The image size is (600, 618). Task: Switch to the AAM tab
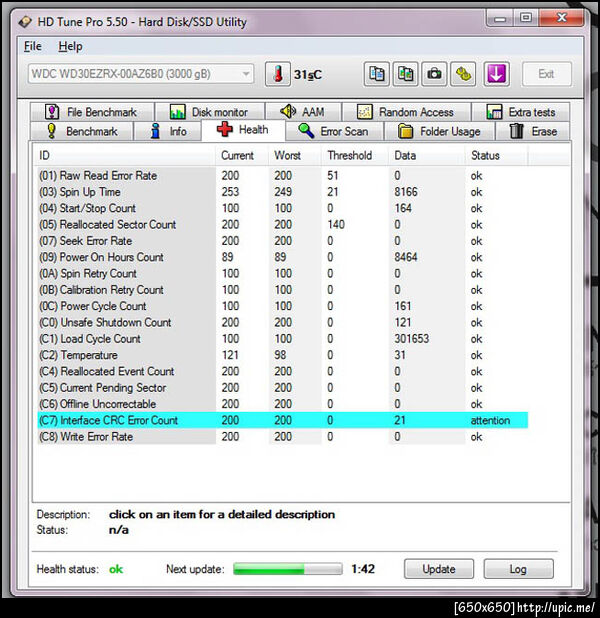pyautogui.click(x=303, y=112)
